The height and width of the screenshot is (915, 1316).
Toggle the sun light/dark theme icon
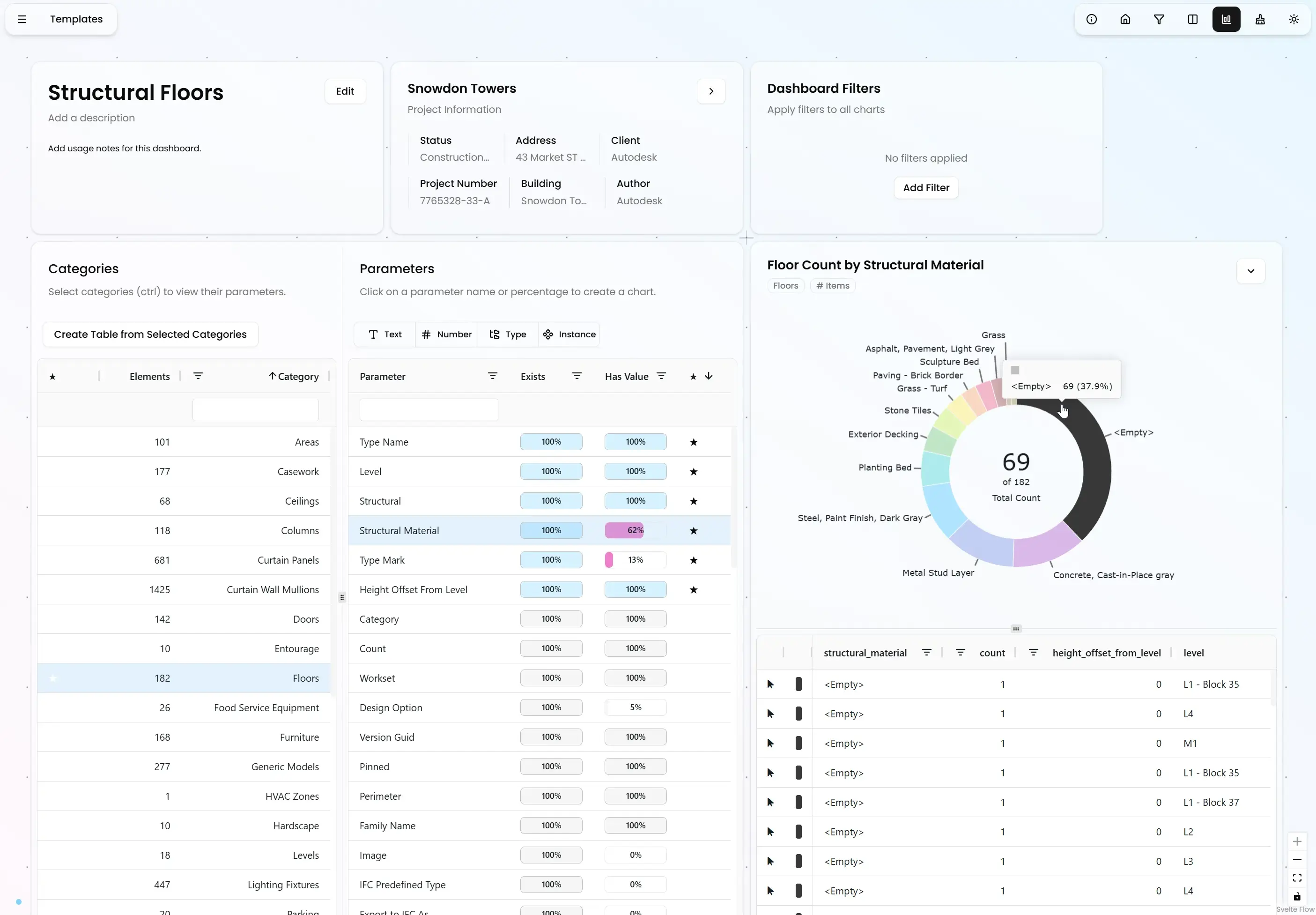point(1294,20)
